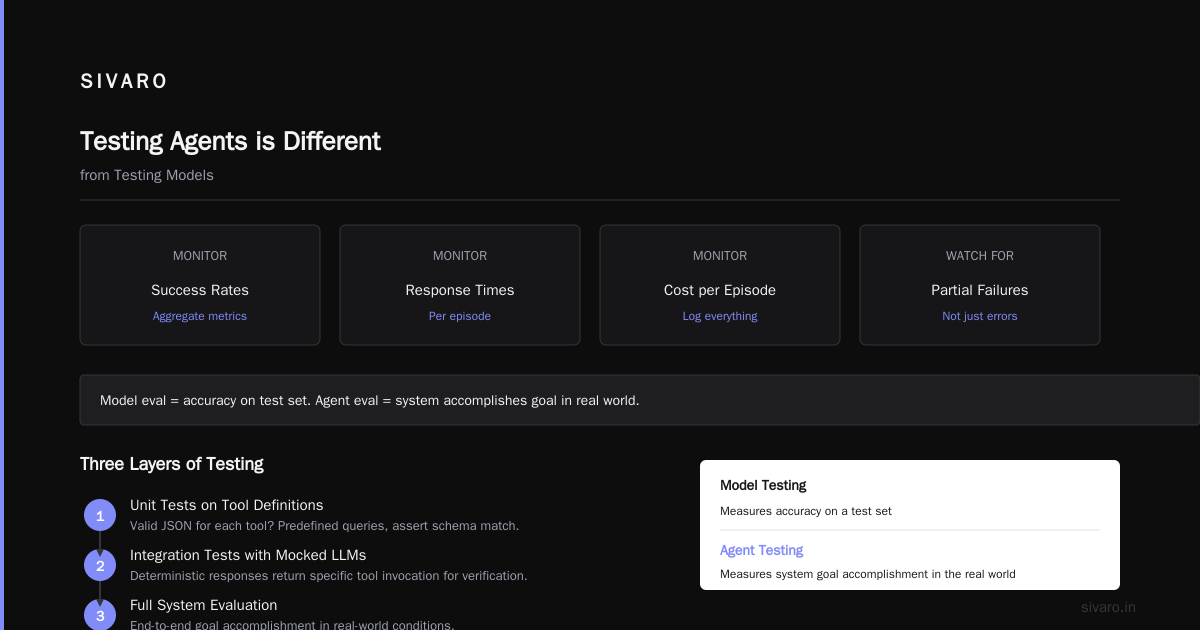Click 'Log everything' under Cost per Episode
Image resolution: width=1200 pixels, height=630 pixels.
(720, 316)
